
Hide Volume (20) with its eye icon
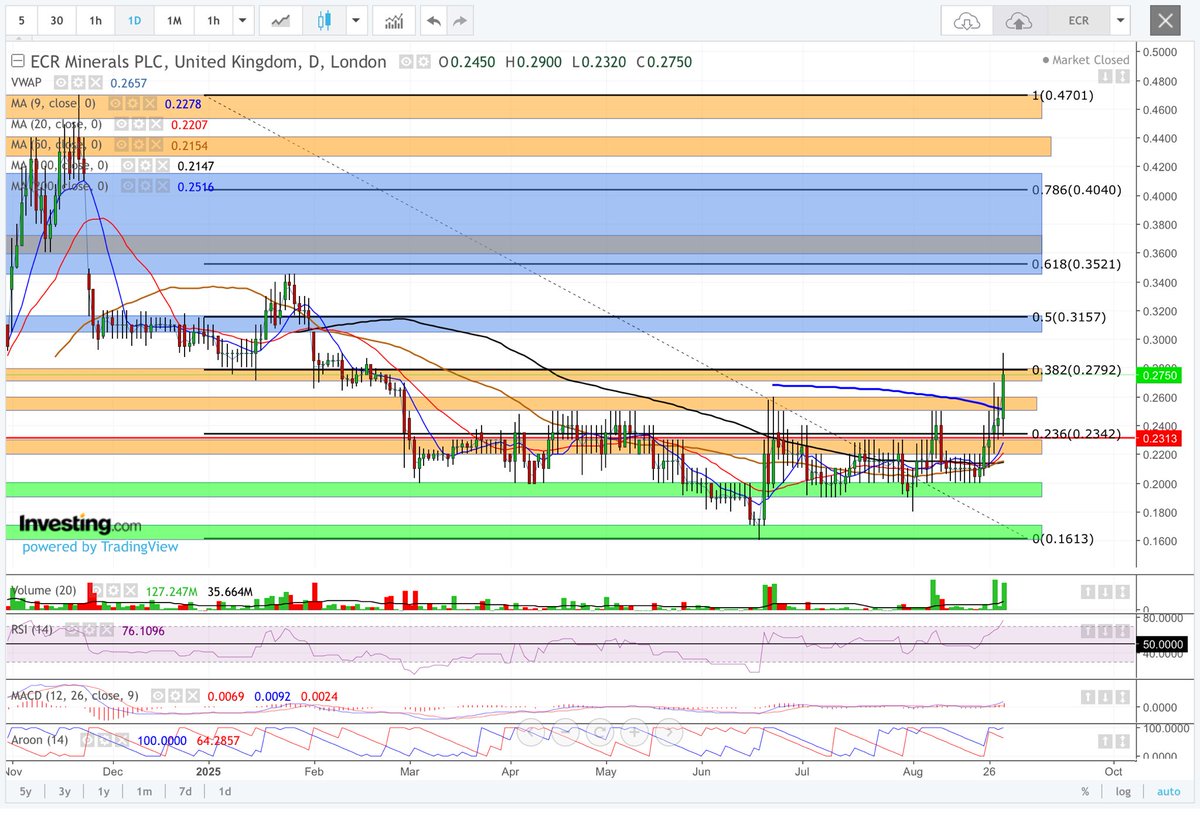96,591
